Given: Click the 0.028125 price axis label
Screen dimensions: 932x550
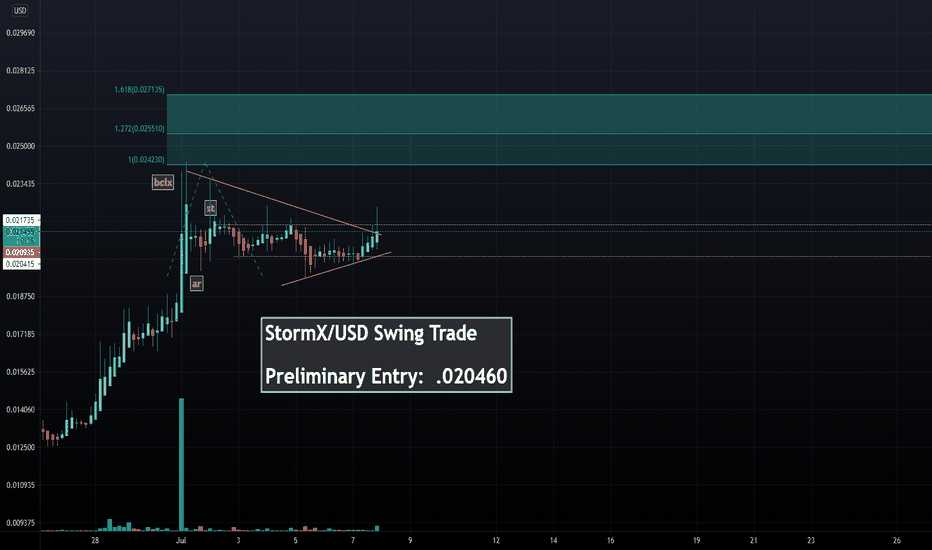Looking at the screenshot, I should coord(21,70).
